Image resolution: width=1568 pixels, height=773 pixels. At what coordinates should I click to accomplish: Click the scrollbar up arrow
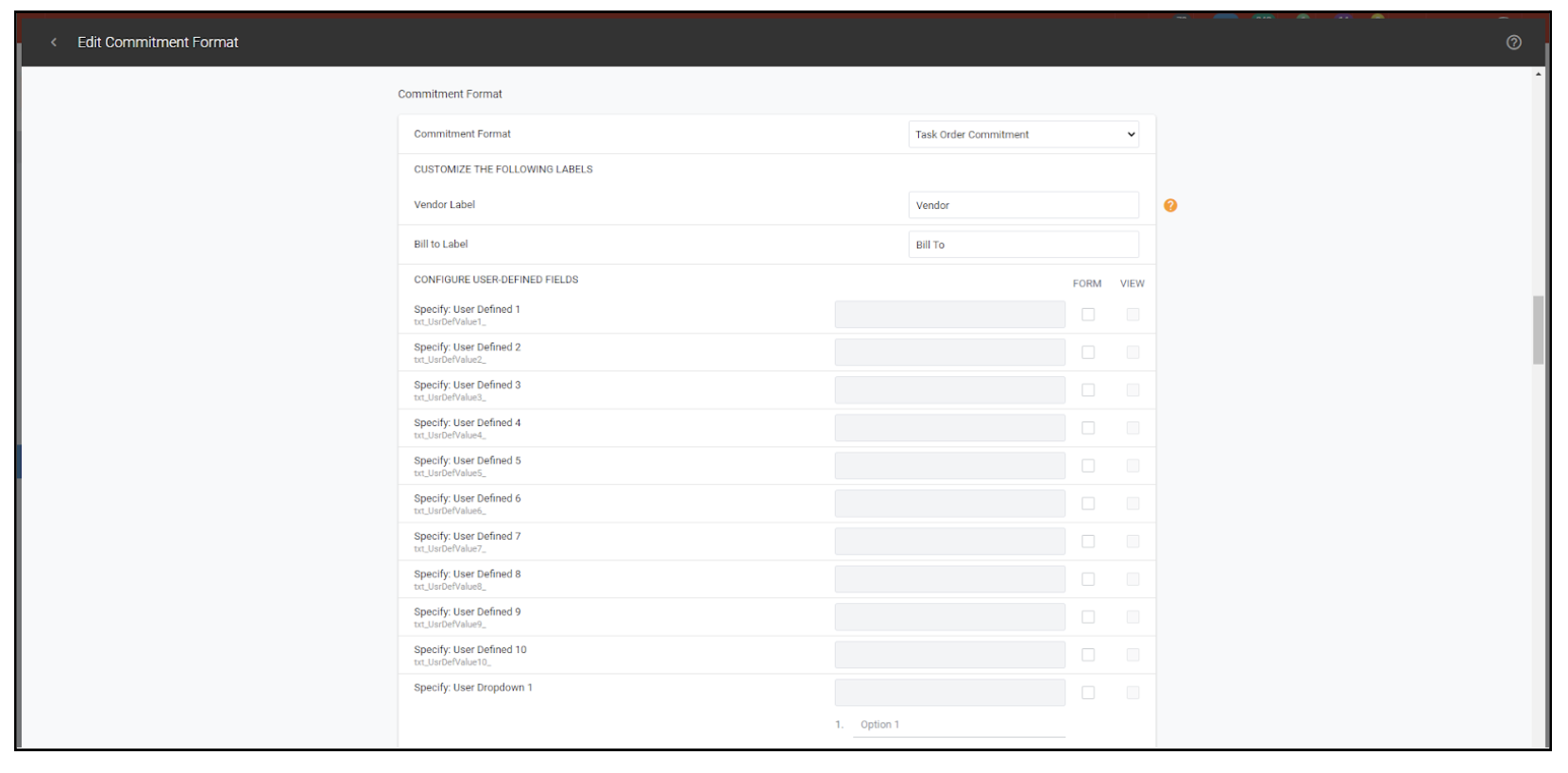pos(1538,74)
